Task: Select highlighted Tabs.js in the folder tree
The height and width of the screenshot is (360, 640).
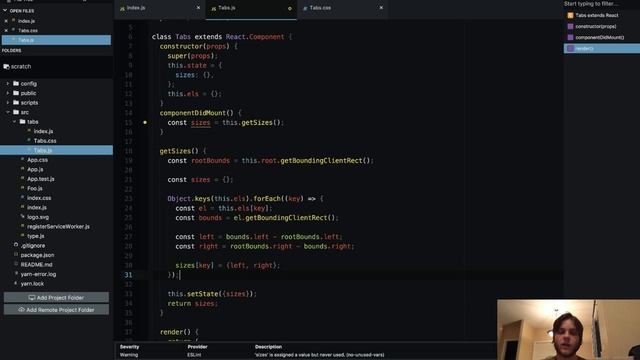Action: (56, 150)
